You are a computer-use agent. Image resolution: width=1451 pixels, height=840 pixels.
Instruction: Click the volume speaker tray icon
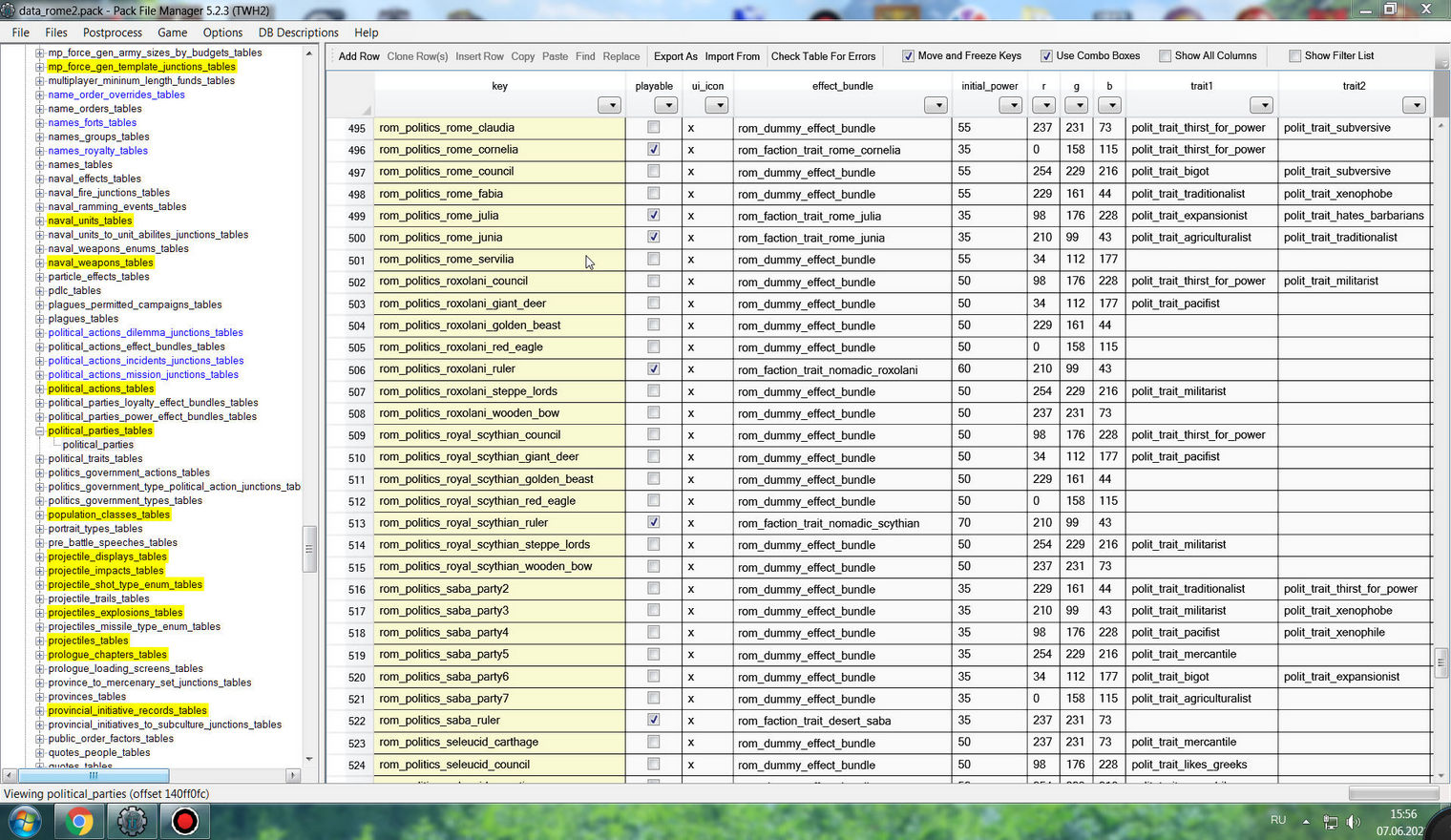tap(1353, 822)
